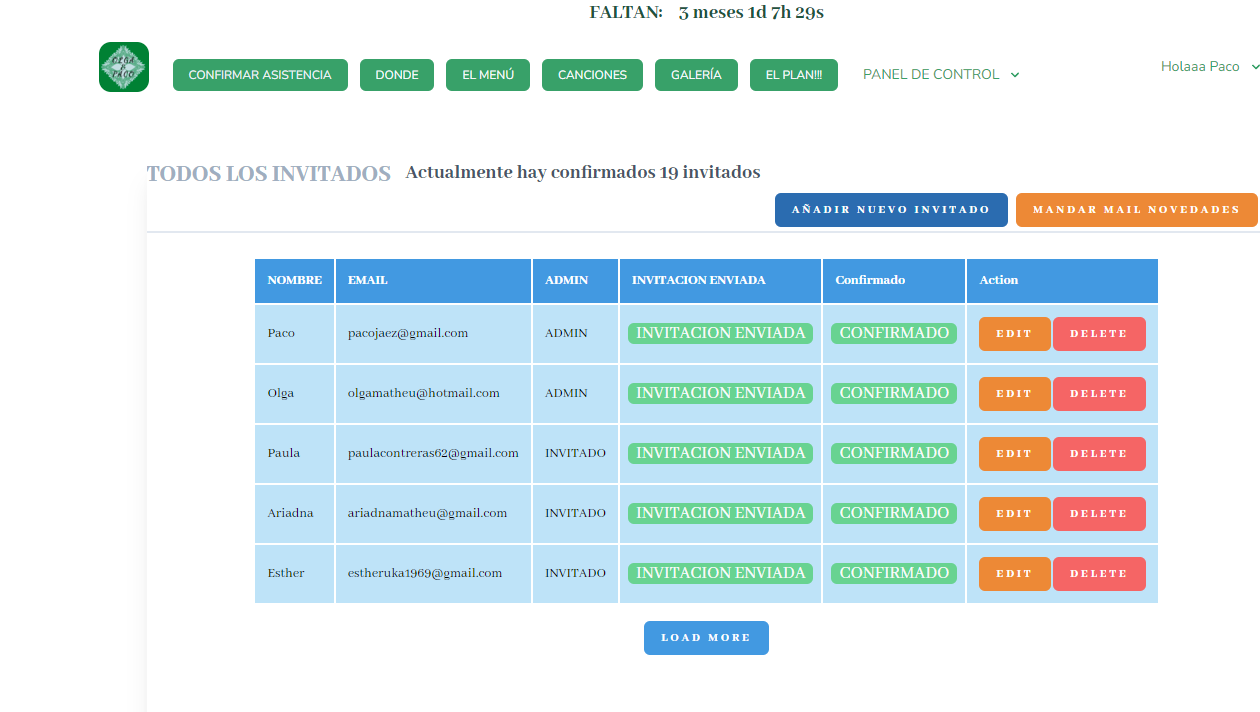This screenshot has height=712, width=1260.
Task: Edit the guest Paco
Action: (x=1014, y=334)
